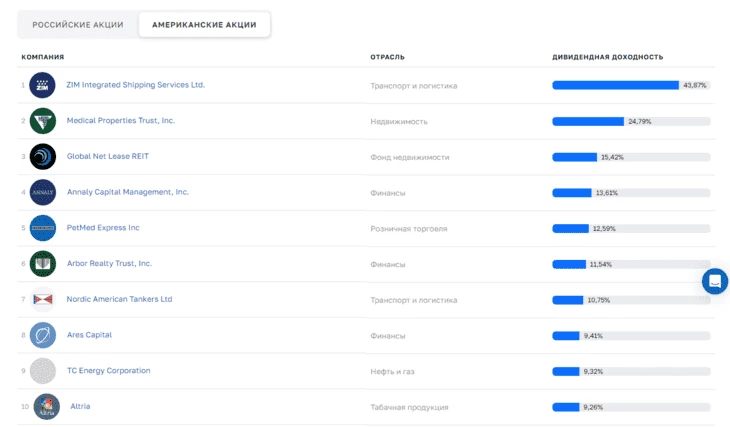Open Ares Capital company link
This screenshot has width=730, height=427.
[89, 335]
